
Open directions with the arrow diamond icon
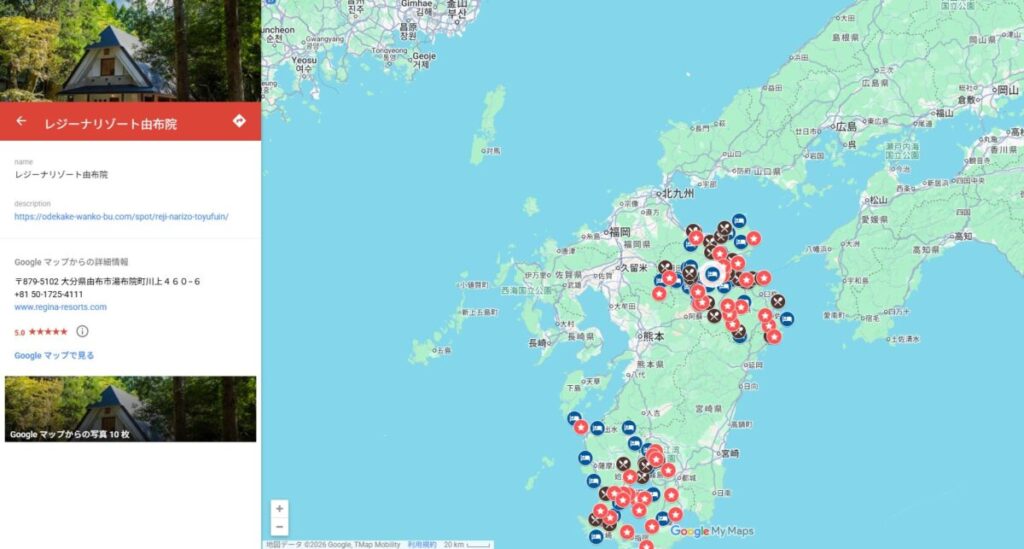[238, 121]
